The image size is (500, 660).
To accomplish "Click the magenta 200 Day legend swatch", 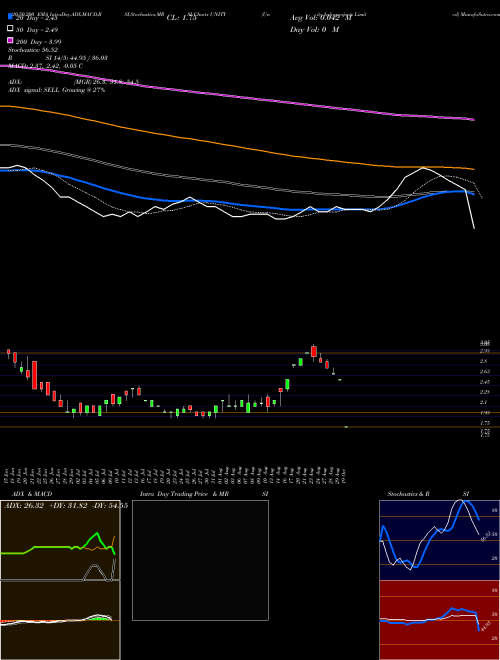I will [10, 40].
